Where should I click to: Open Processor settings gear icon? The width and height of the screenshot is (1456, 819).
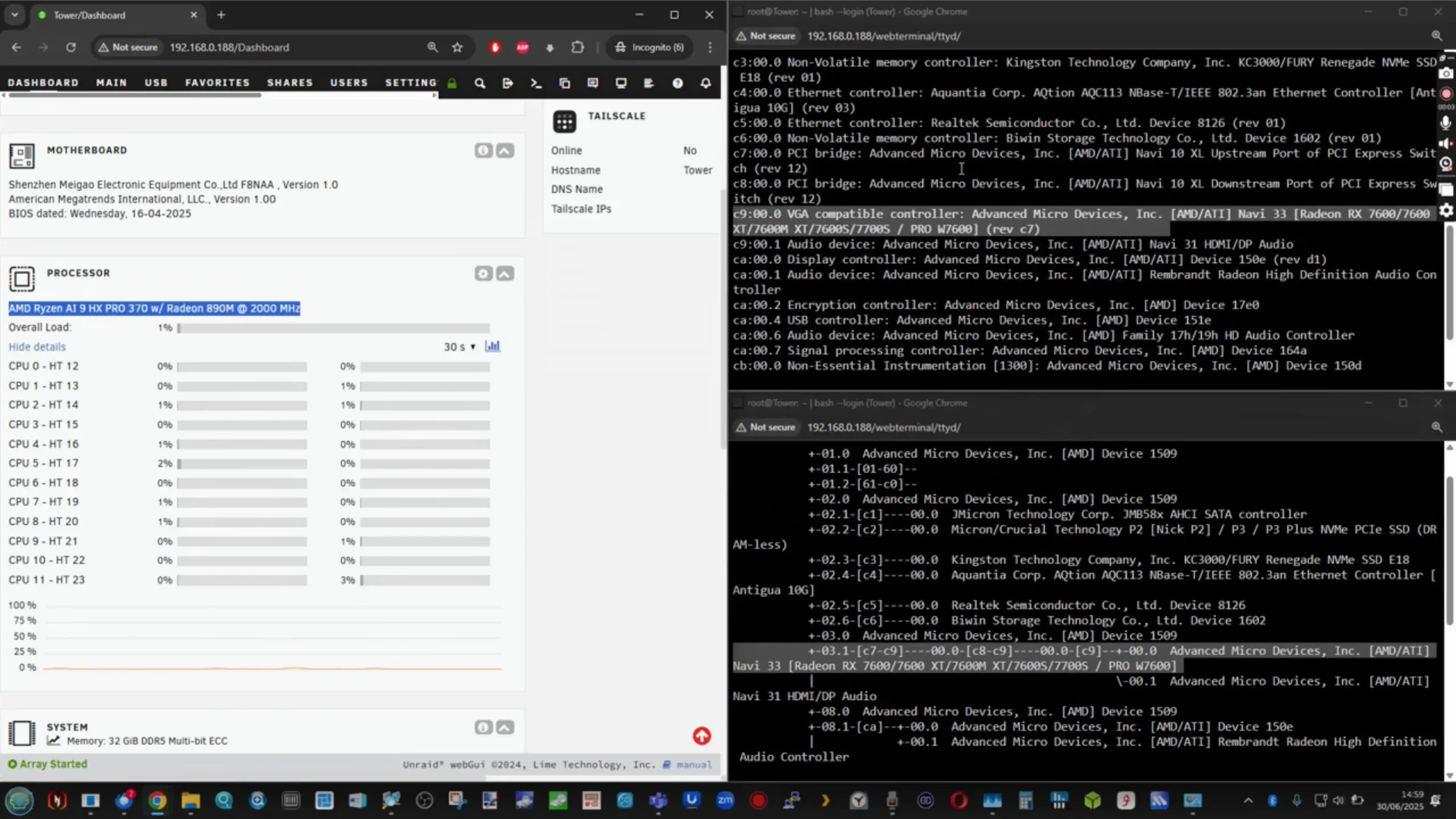[x=483, y=274]
